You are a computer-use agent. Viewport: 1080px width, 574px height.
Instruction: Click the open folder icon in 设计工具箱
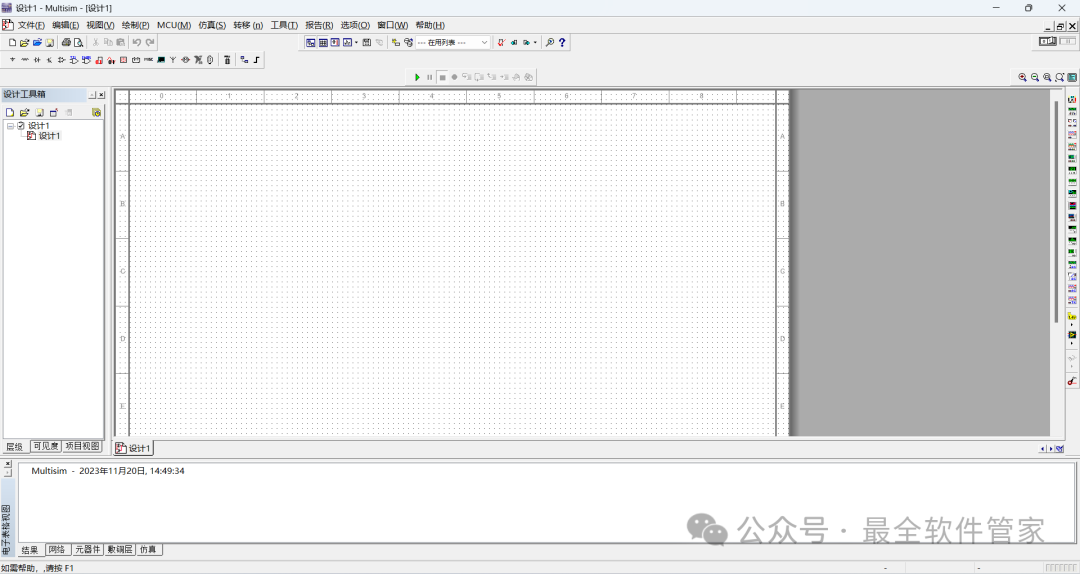click(24, 113)
